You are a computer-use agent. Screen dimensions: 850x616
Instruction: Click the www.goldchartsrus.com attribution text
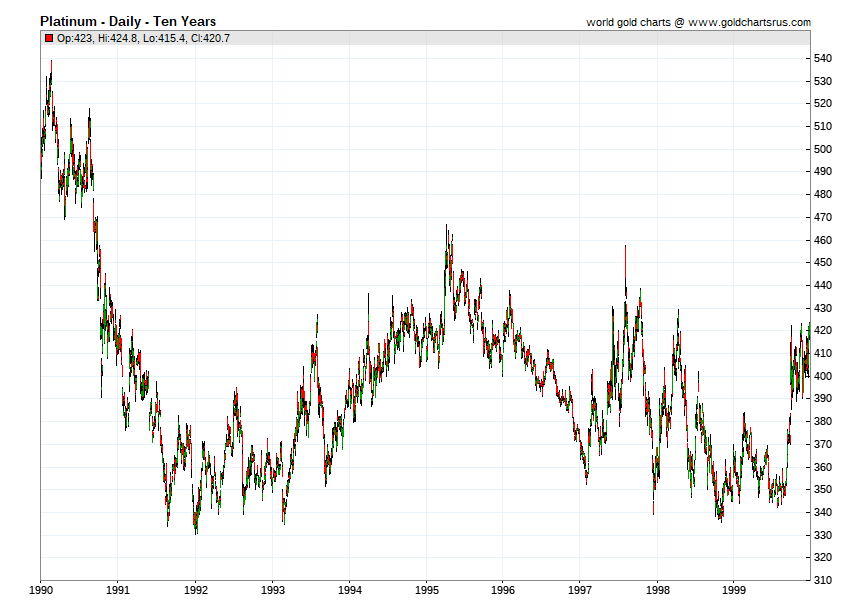point(750,22)
